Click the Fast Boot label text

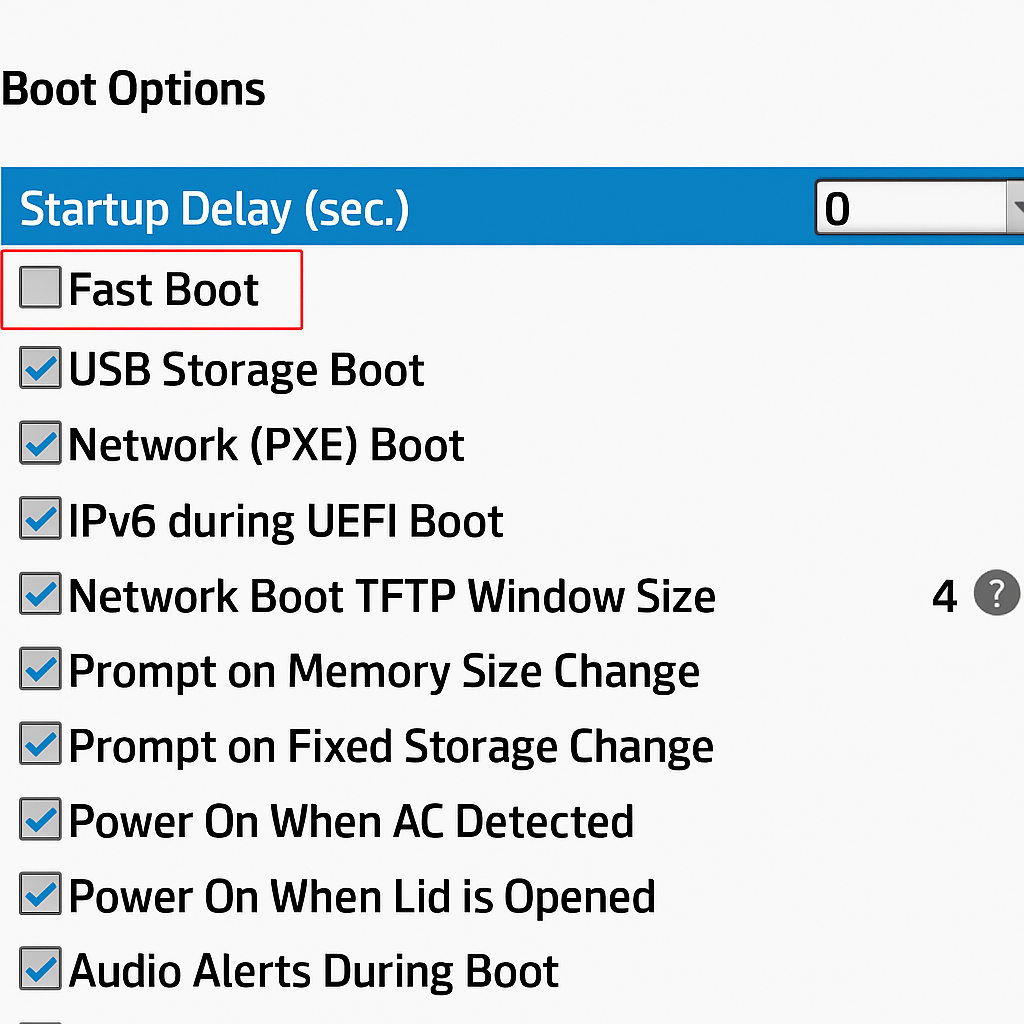(163, 289)
